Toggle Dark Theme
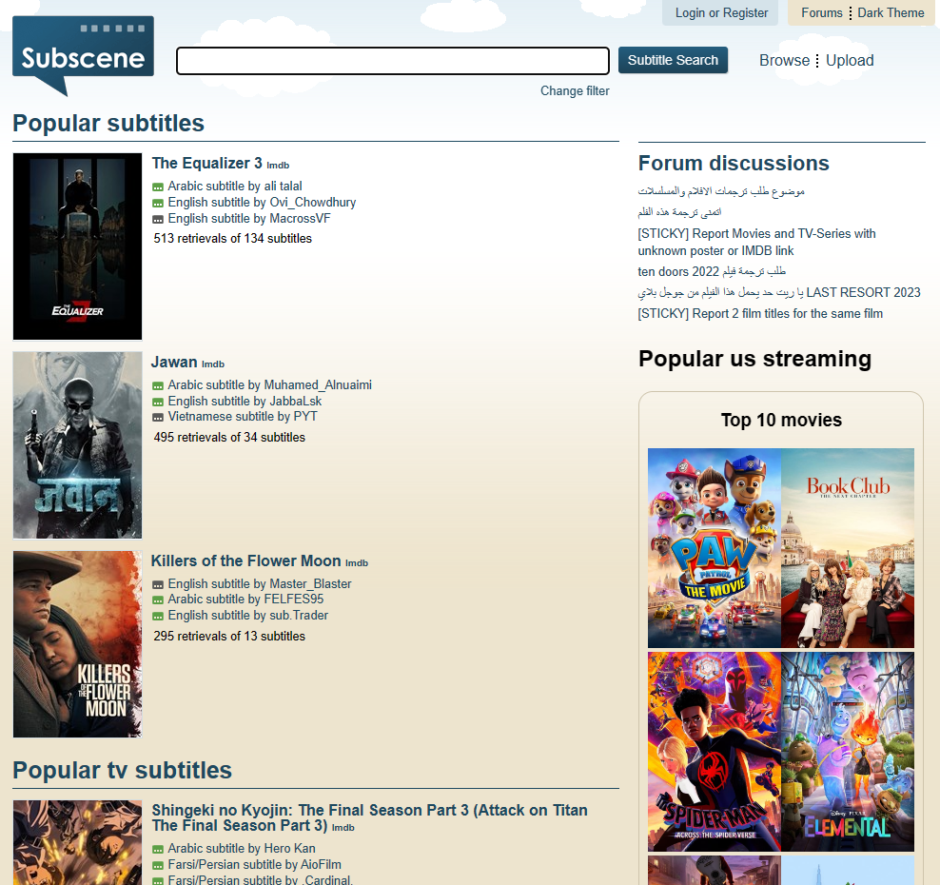 [890, 13]
